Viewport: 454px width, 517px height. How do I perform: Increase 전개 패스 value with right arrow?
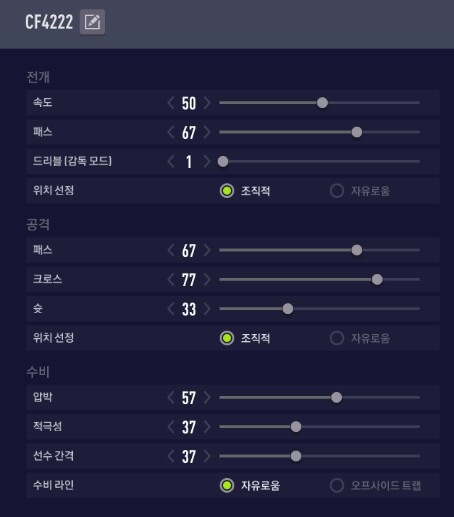207,132
